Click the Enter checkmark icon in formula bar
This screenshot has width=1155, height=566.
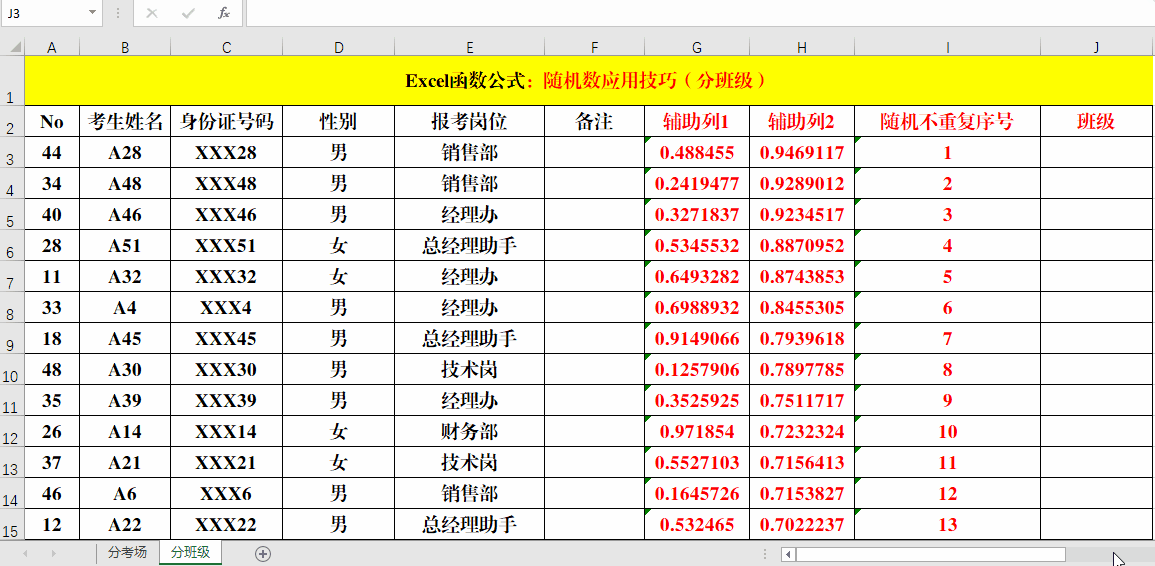188,13
